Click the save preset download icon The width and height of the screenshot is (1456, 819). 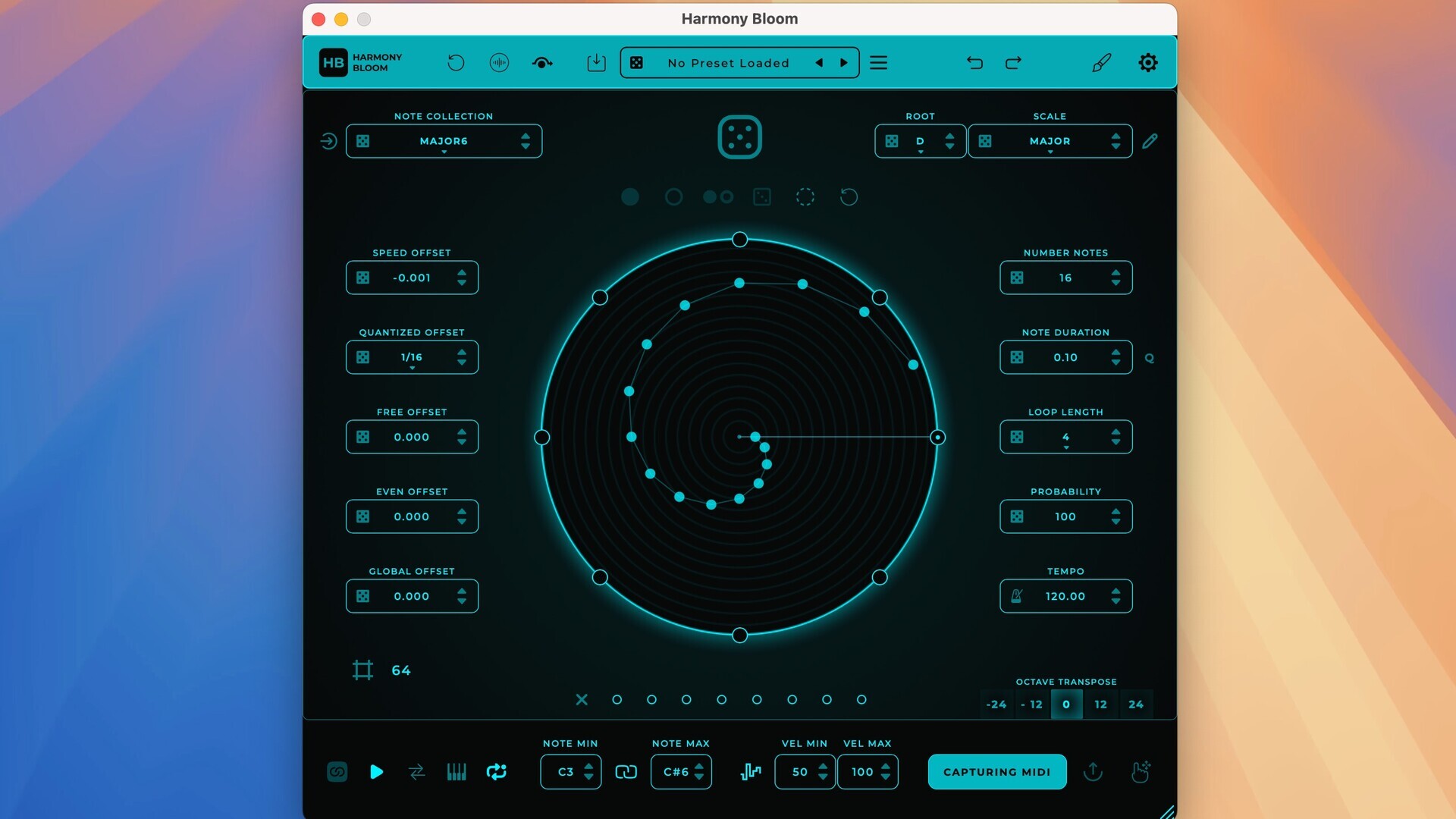pos(597,63)
